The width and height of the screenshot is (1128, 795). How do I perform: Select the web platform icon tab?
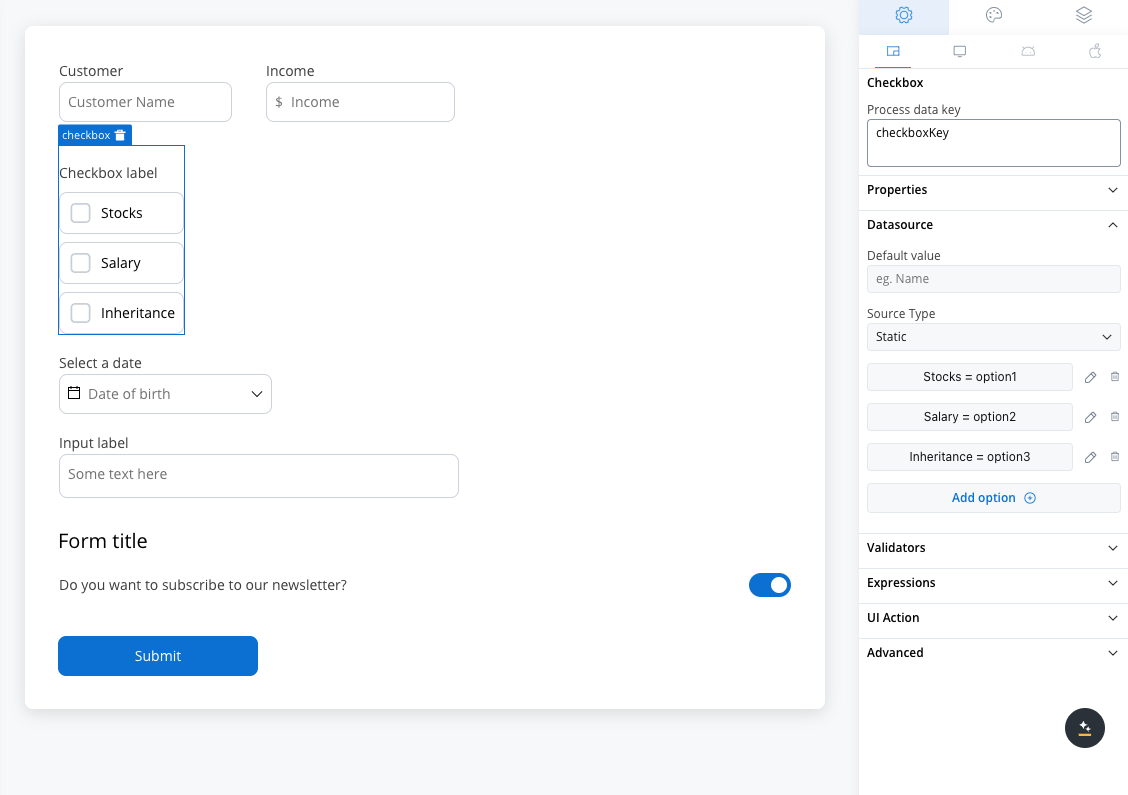(x=893, y=51)
